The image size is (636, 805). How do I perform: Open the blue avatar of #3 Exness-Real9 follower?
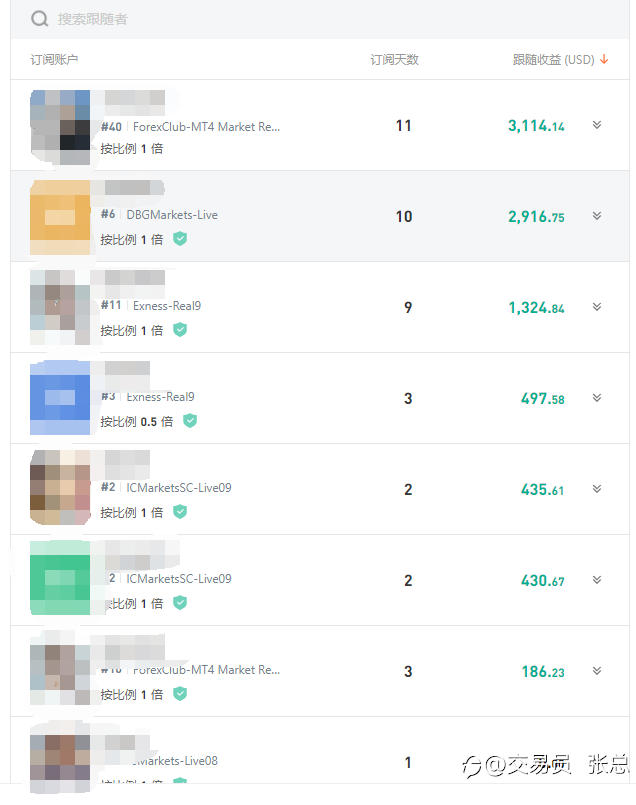pyautogui.click(x=60, y=398)
